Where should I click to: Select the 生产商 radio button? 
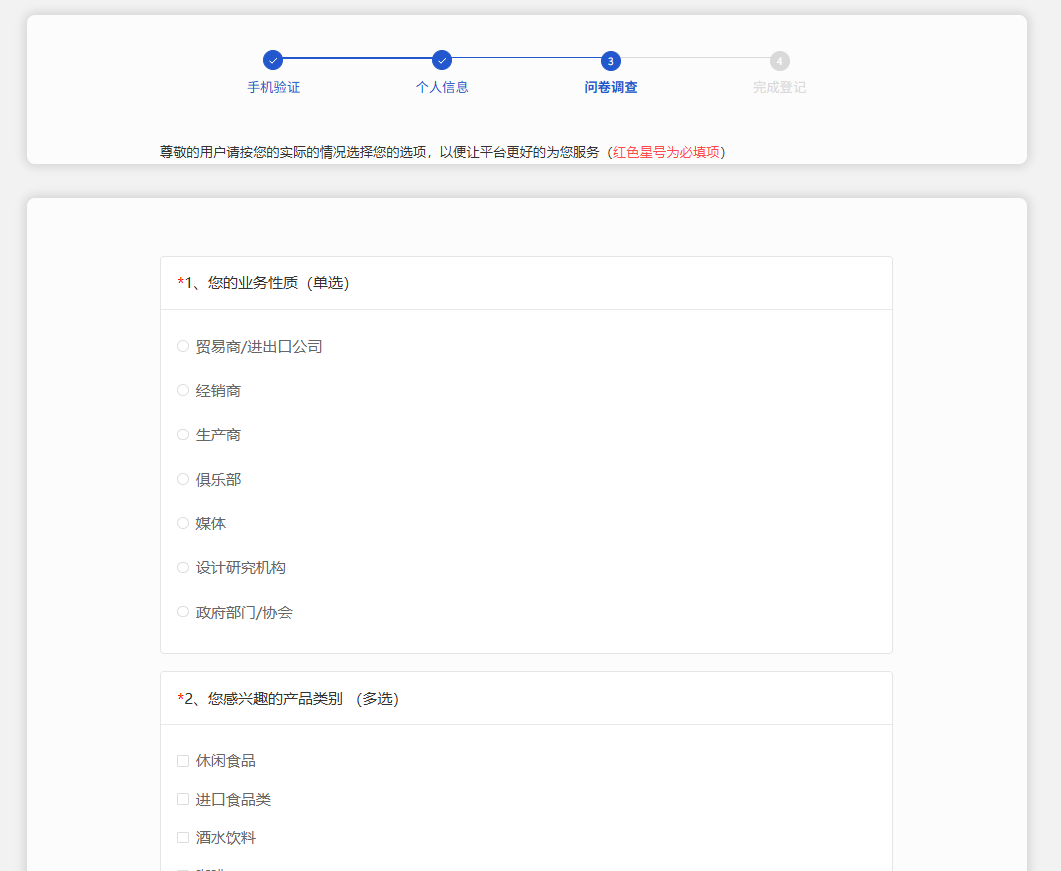tap(183, 435)
